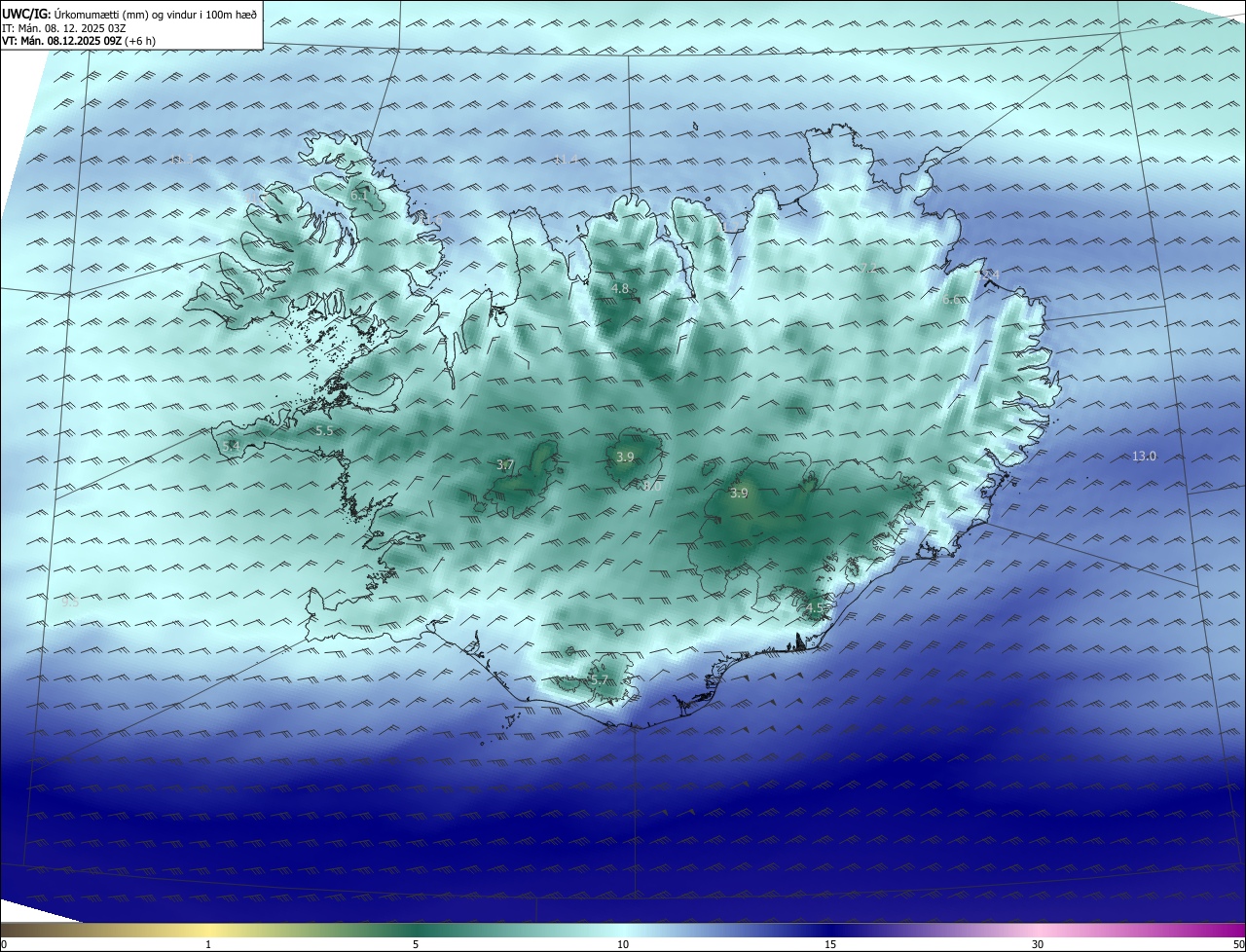Screen dimensions: 1246x952
Task: Click the 3.7 value on the western glacier
Action: (x=505, y=465)
